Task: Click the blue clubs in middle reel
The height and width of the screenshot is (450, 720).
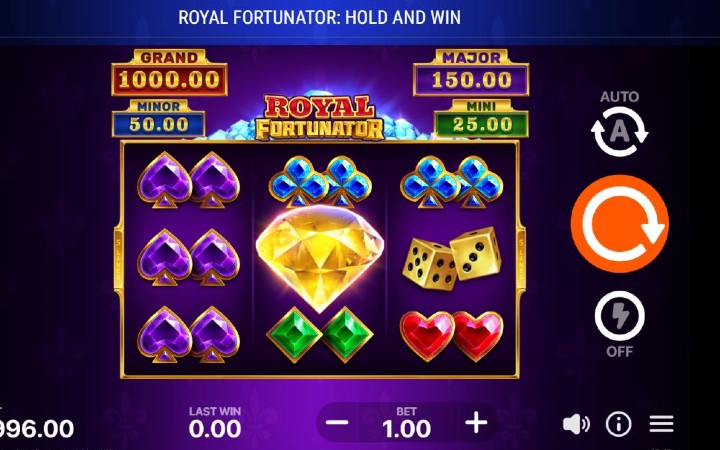Action: (320, 181)
